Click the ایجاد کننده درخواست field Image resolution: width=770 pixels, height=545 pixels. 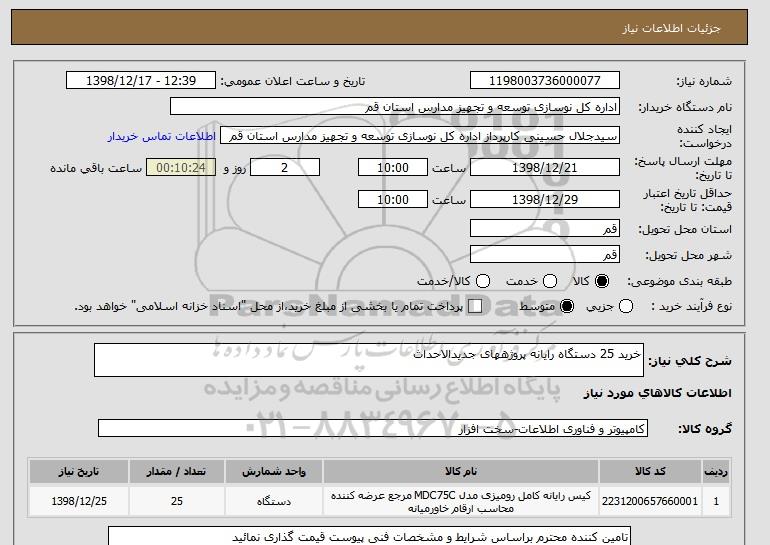[420, 136]
